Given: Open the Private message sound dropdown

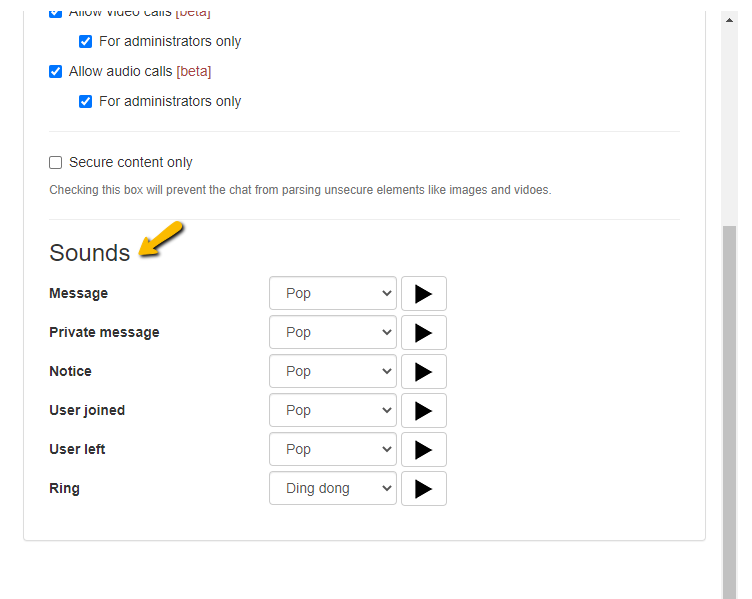Looking at the screenshot, I should 333,333.
